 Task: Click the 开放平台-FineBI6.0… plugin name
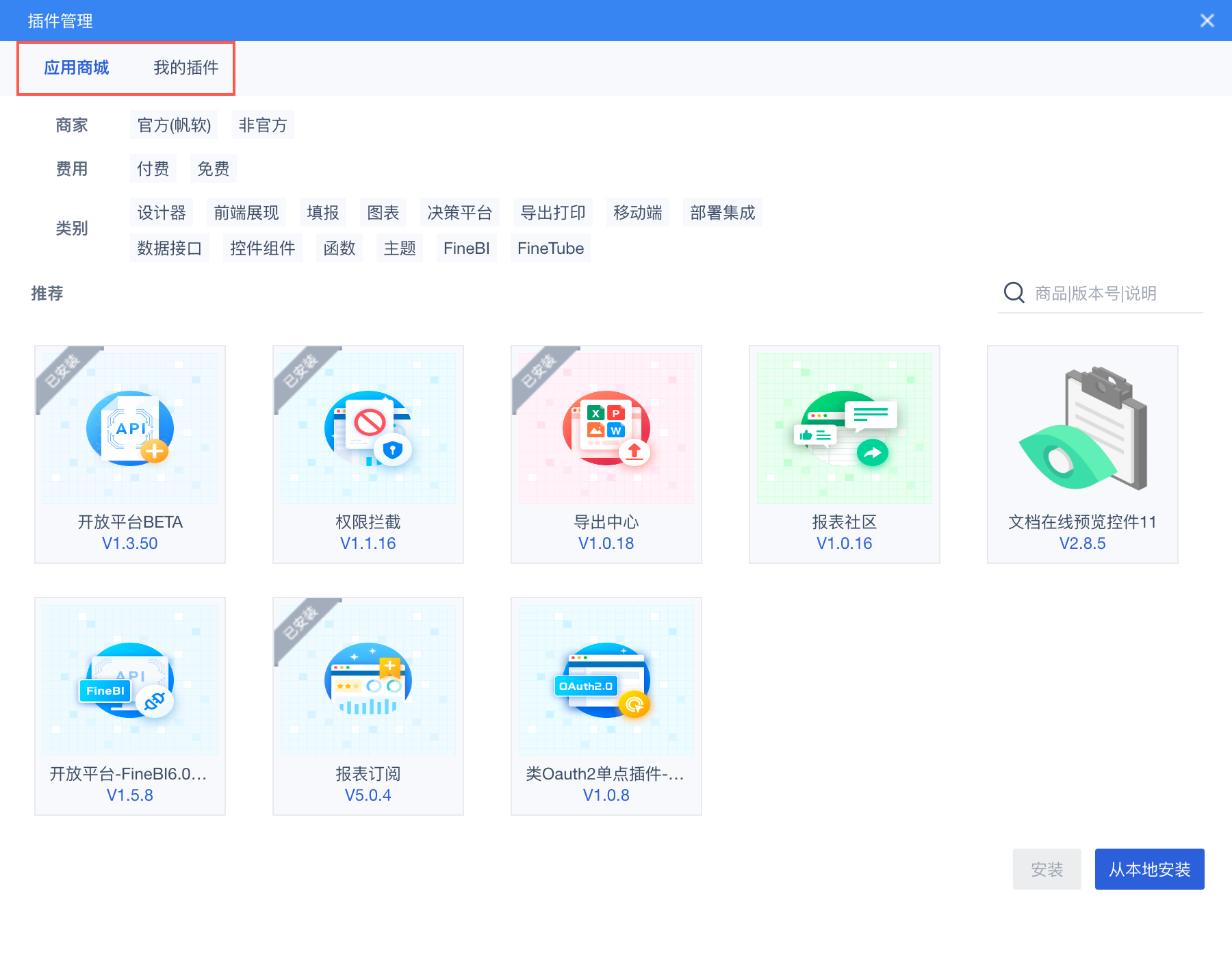pos(129,774)
